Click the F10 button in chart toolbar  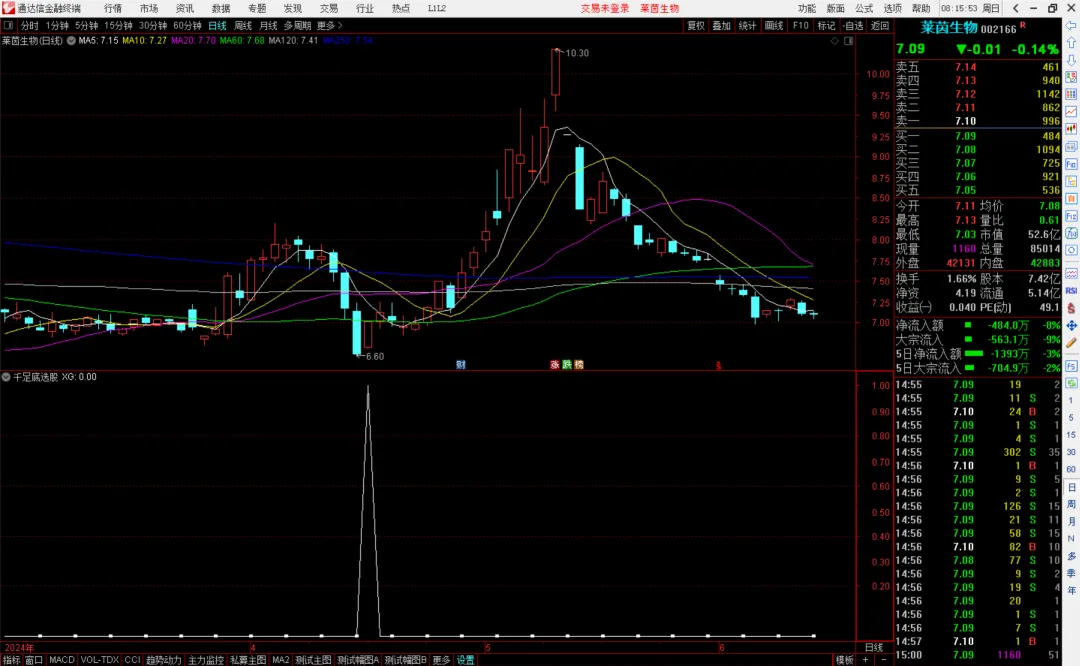(800, 25)
